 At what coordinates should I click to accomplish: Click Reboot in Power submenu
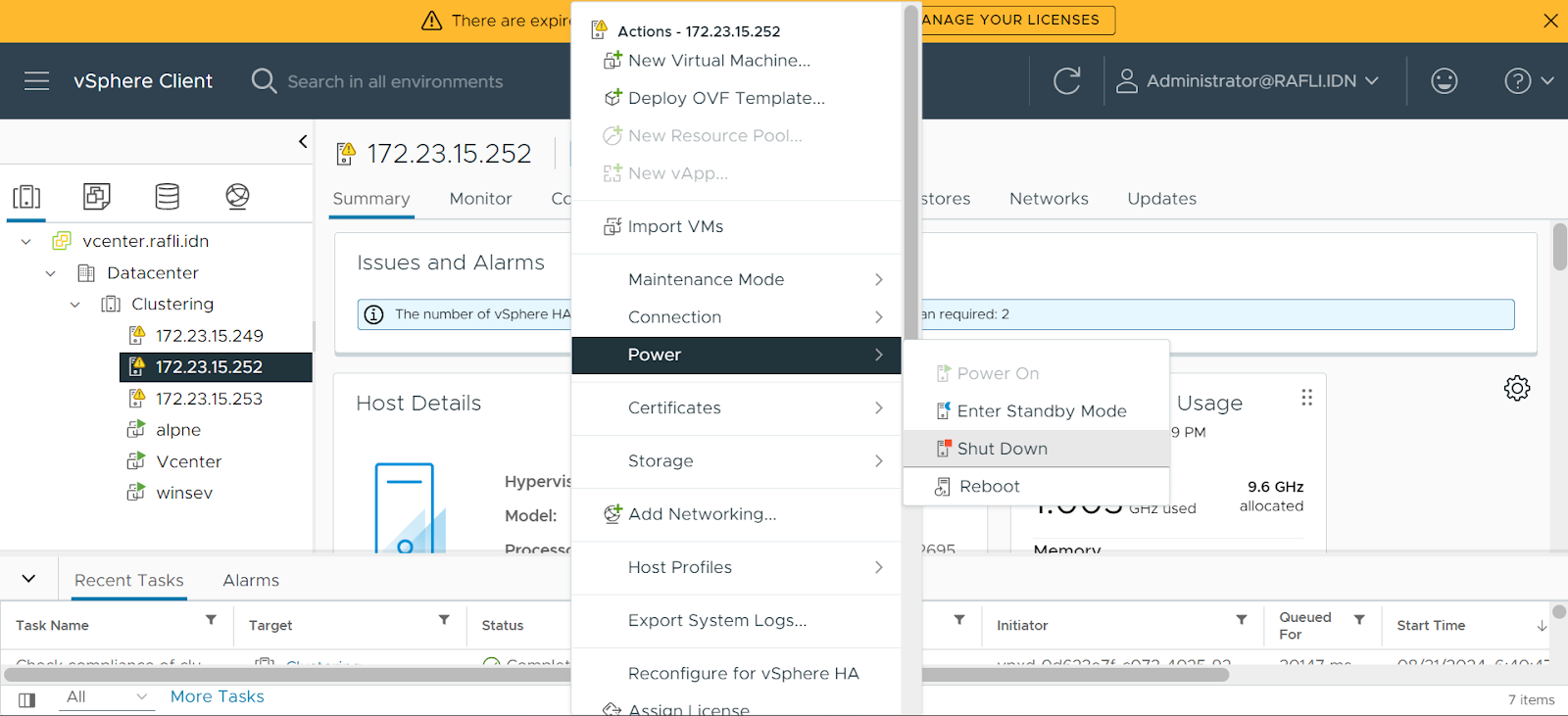[1036, 487]
